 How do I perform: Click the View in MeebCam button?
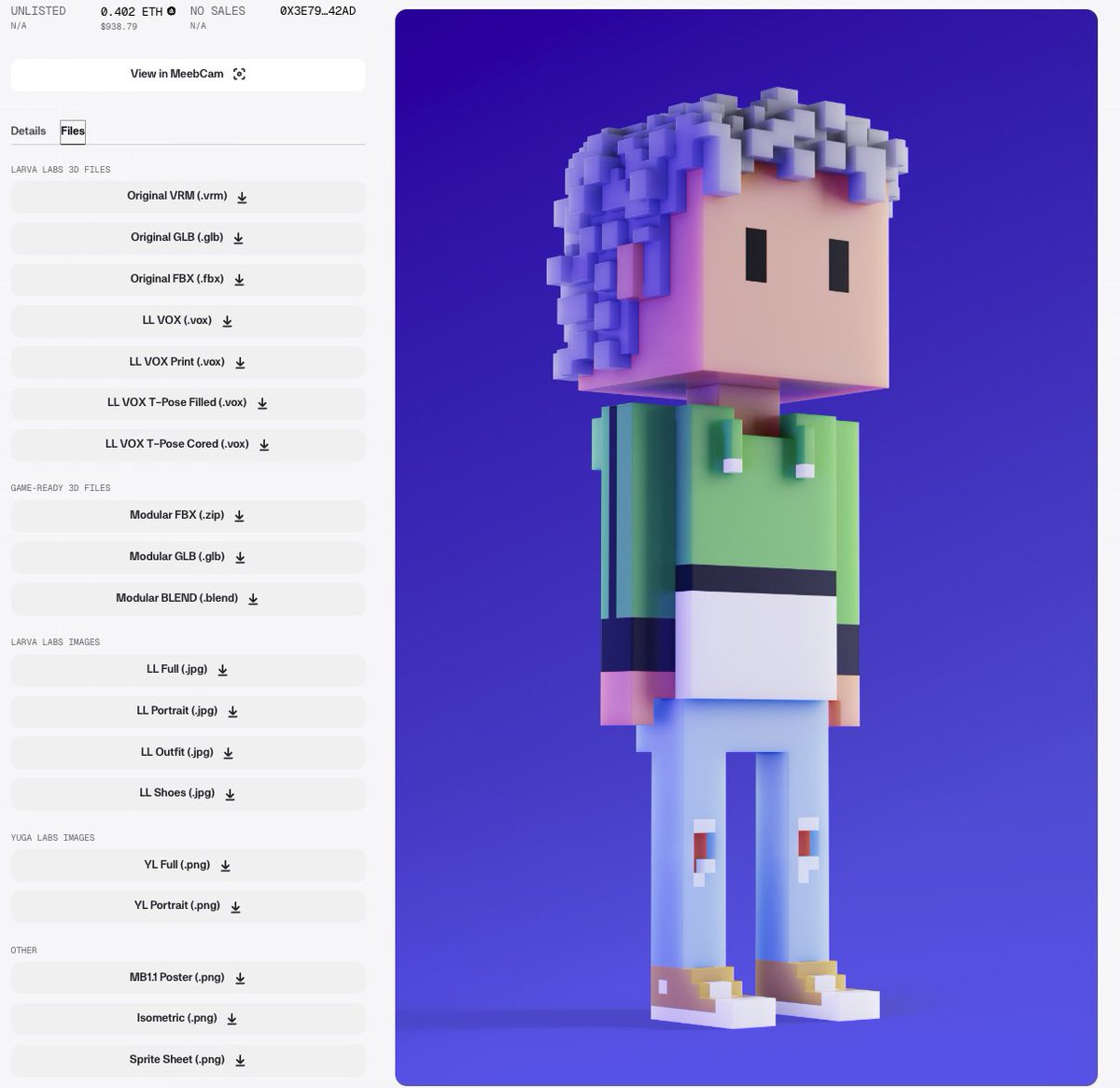tap(188, 75)
